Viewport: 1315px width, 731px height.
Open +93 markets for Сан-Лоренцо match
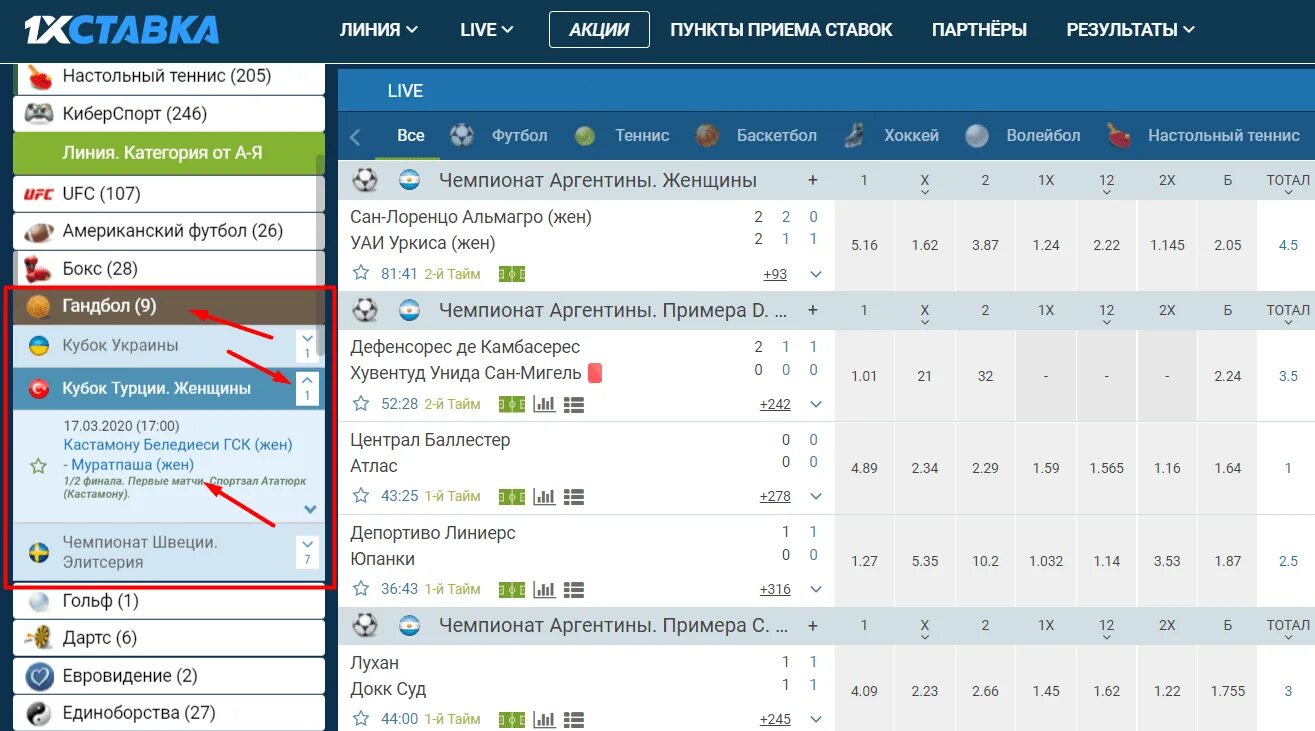775,274
